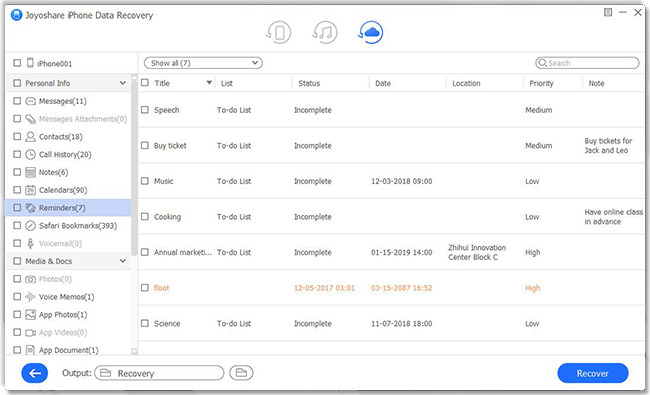Screen dimensions: 650x395
Task: Click the Reminders tag icon
Action: [x=31, y=208]
